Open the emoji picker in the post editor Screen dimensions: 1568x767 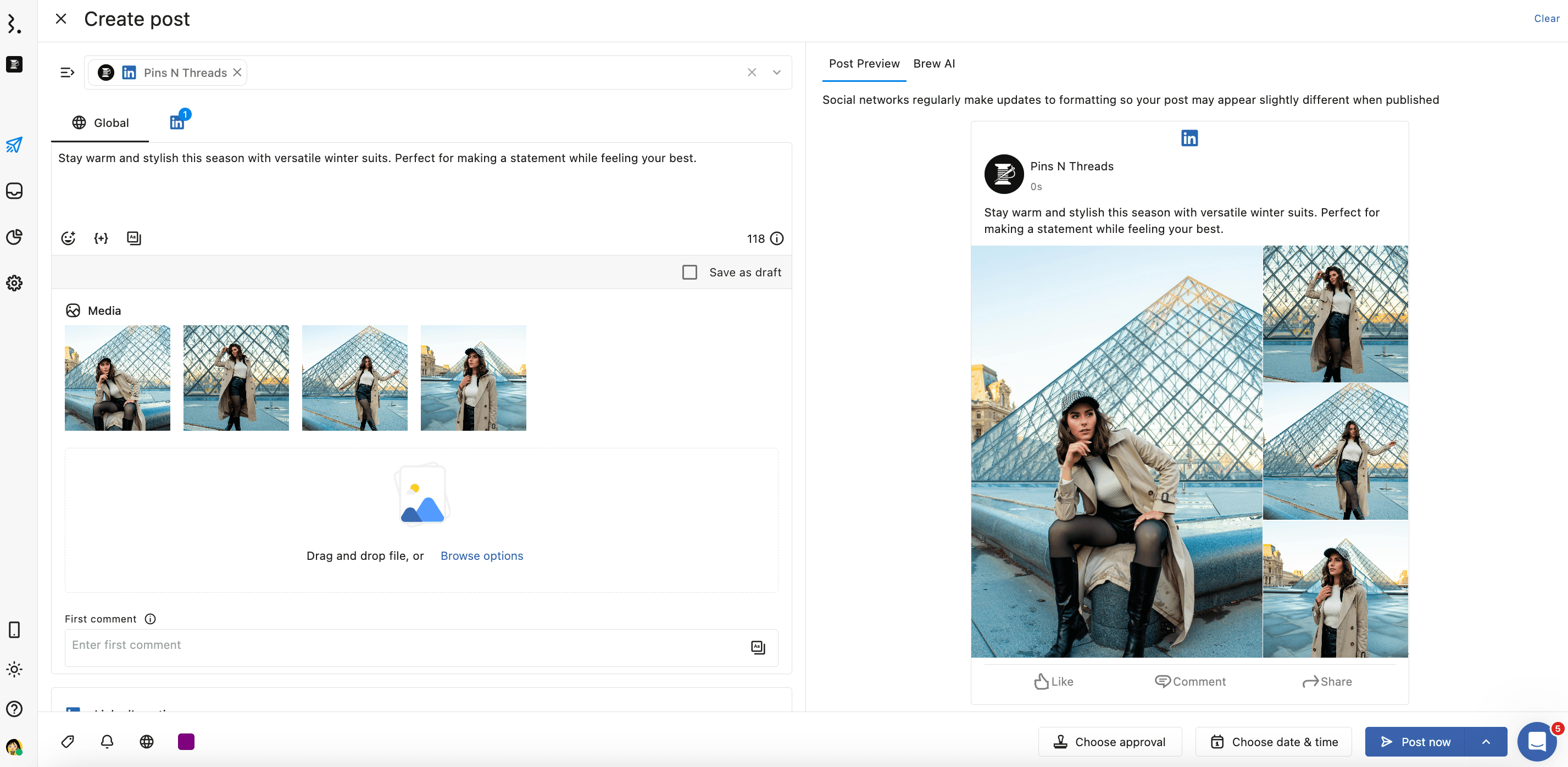pyautogui.click(x=68, y=238)
